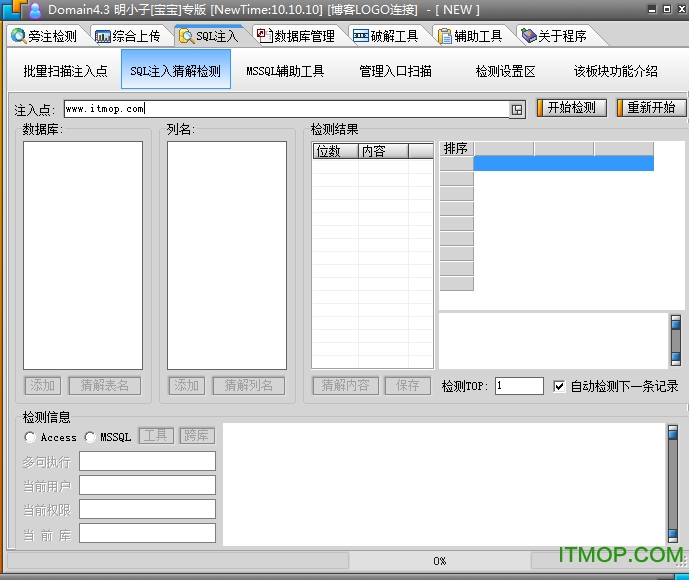Viewport: 689px width, 580px height.
Task: Click the 关于程序 tab icon
Action: [x=528, y=36]
